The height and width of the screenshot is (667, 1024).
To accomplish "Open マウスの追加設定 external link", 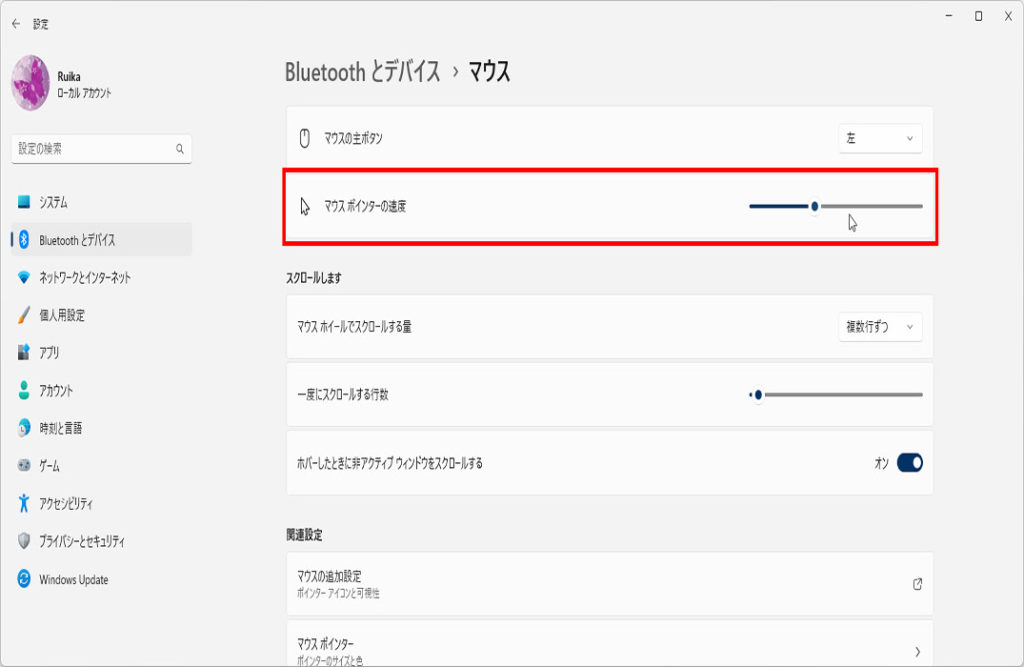I will pyautogui.click(x=917, y=584).
